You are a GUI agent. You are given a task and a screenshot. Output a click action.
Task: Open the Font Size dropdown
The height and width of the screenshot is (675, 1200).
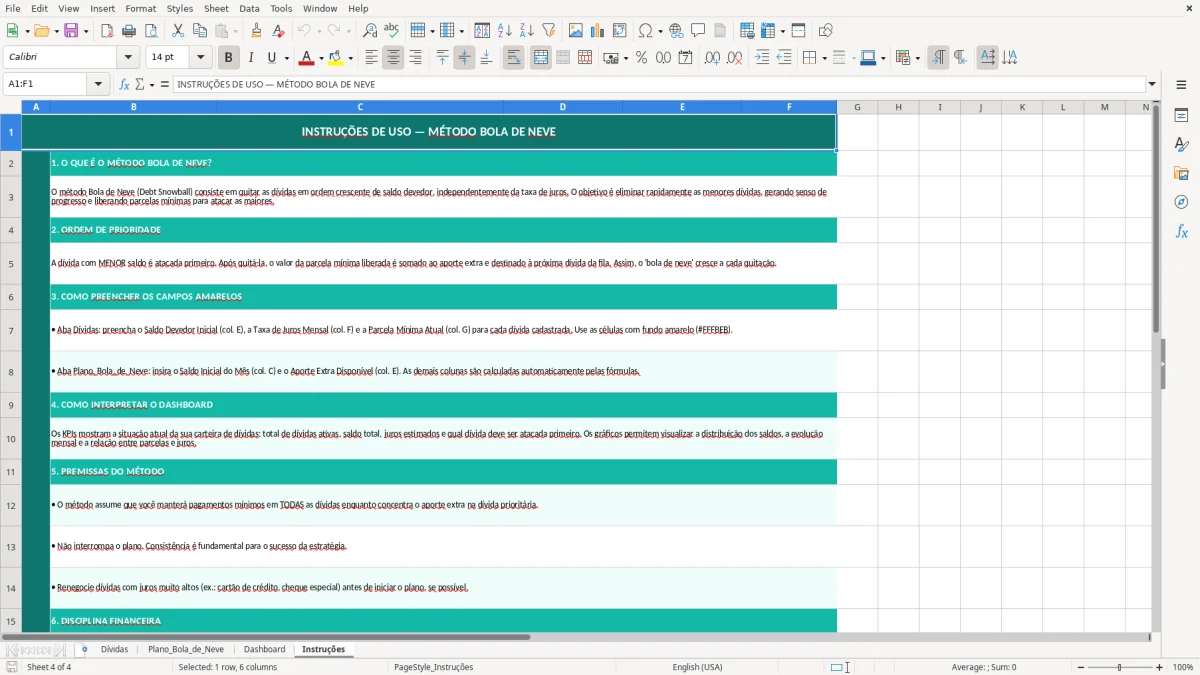click(x=201, y=58)
